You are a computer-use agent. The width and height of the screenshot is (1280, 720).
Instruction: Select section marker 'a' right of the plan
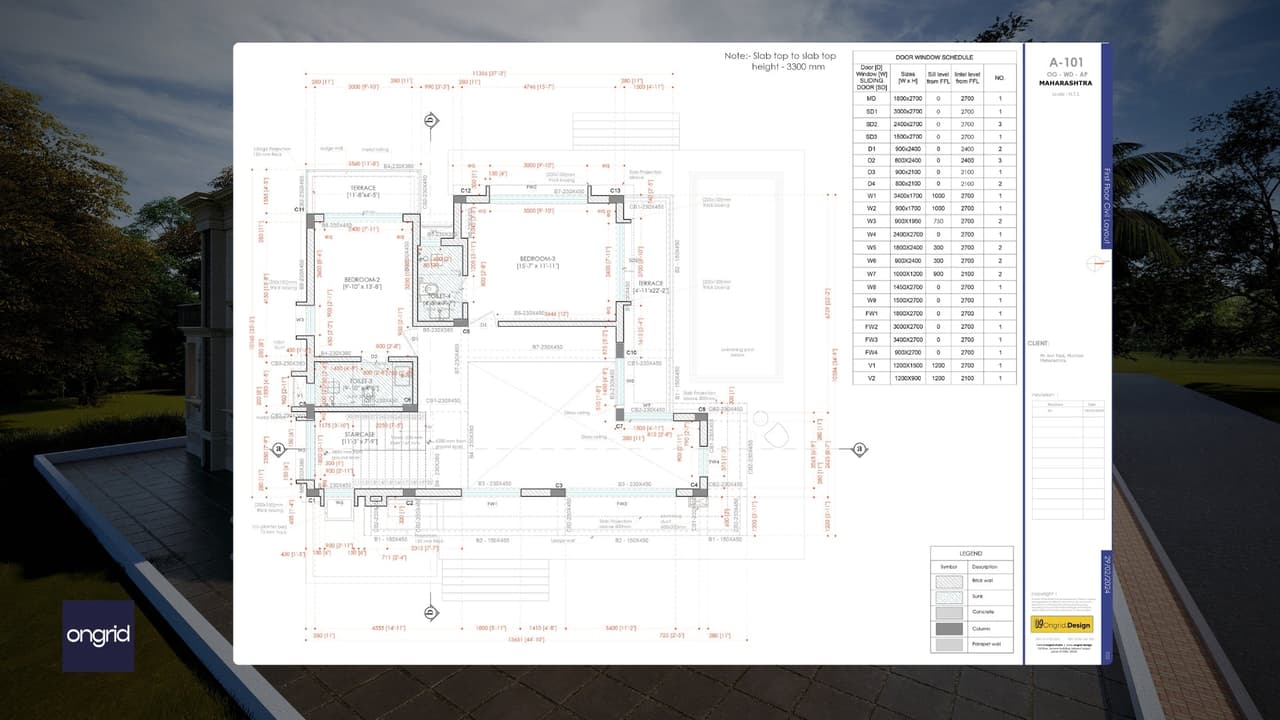point(860,450)
